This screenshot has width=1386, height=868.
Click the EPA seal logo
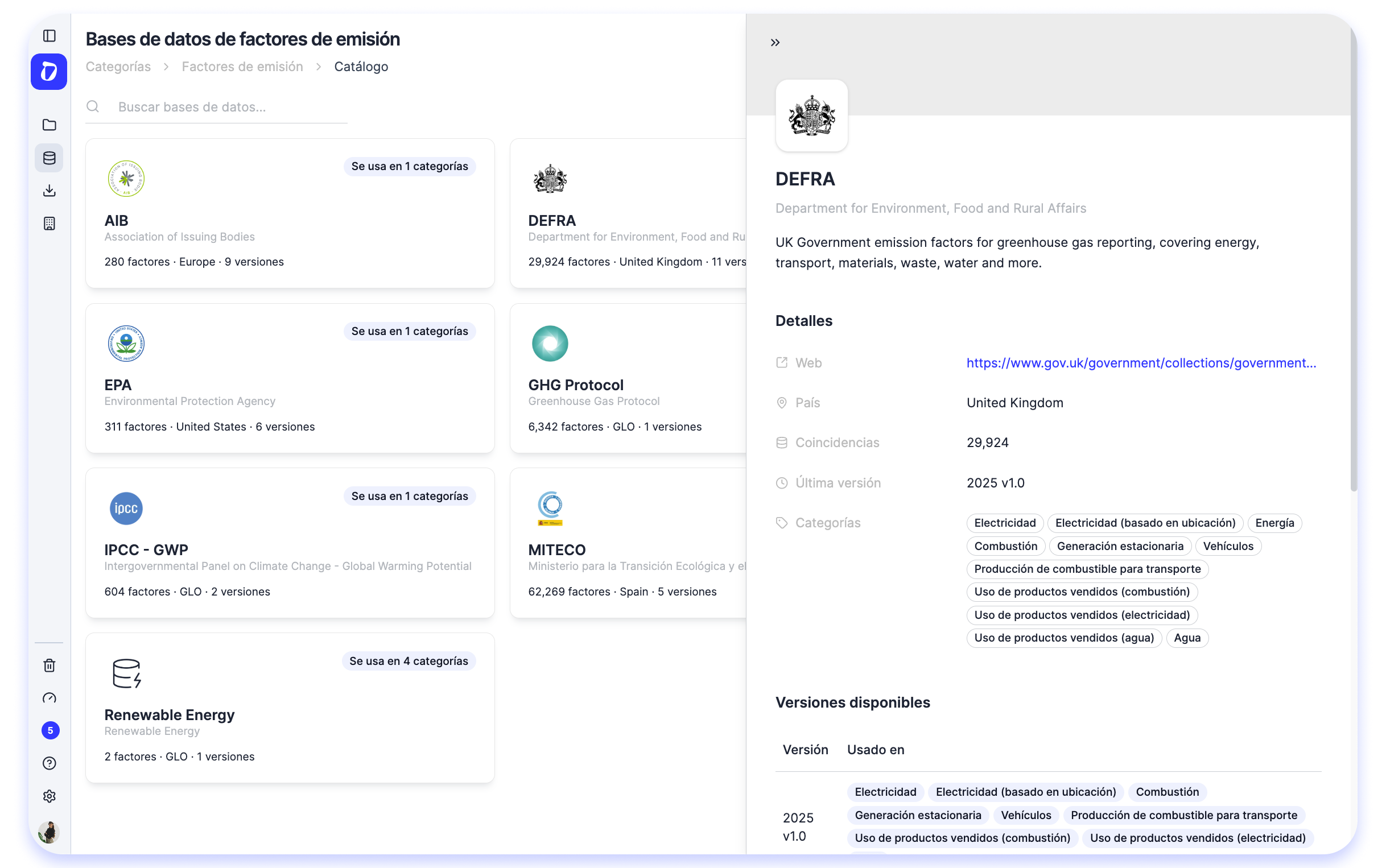(x=126, y=344)
